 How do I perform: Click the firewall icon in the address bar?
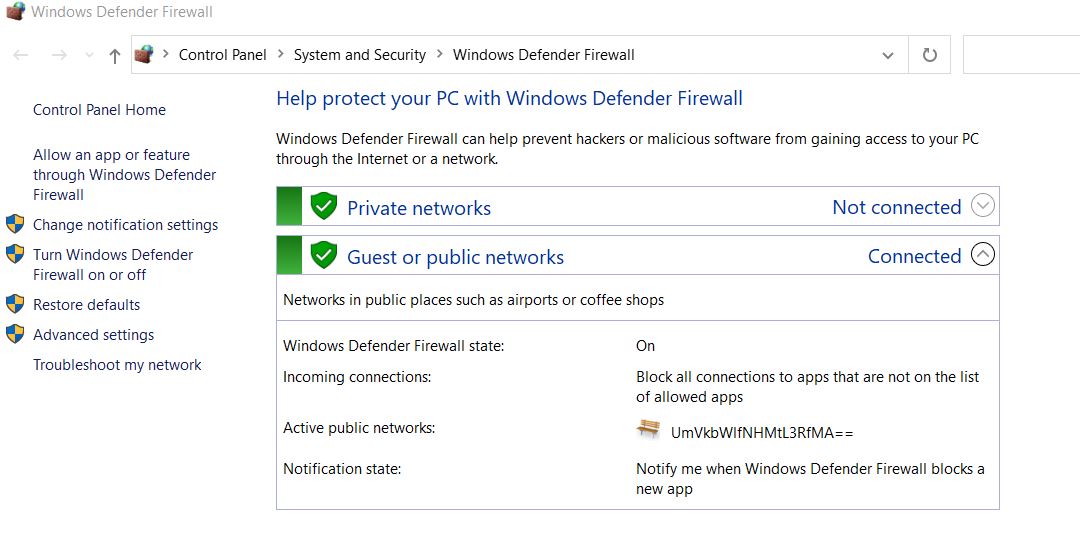coord(144,54)
